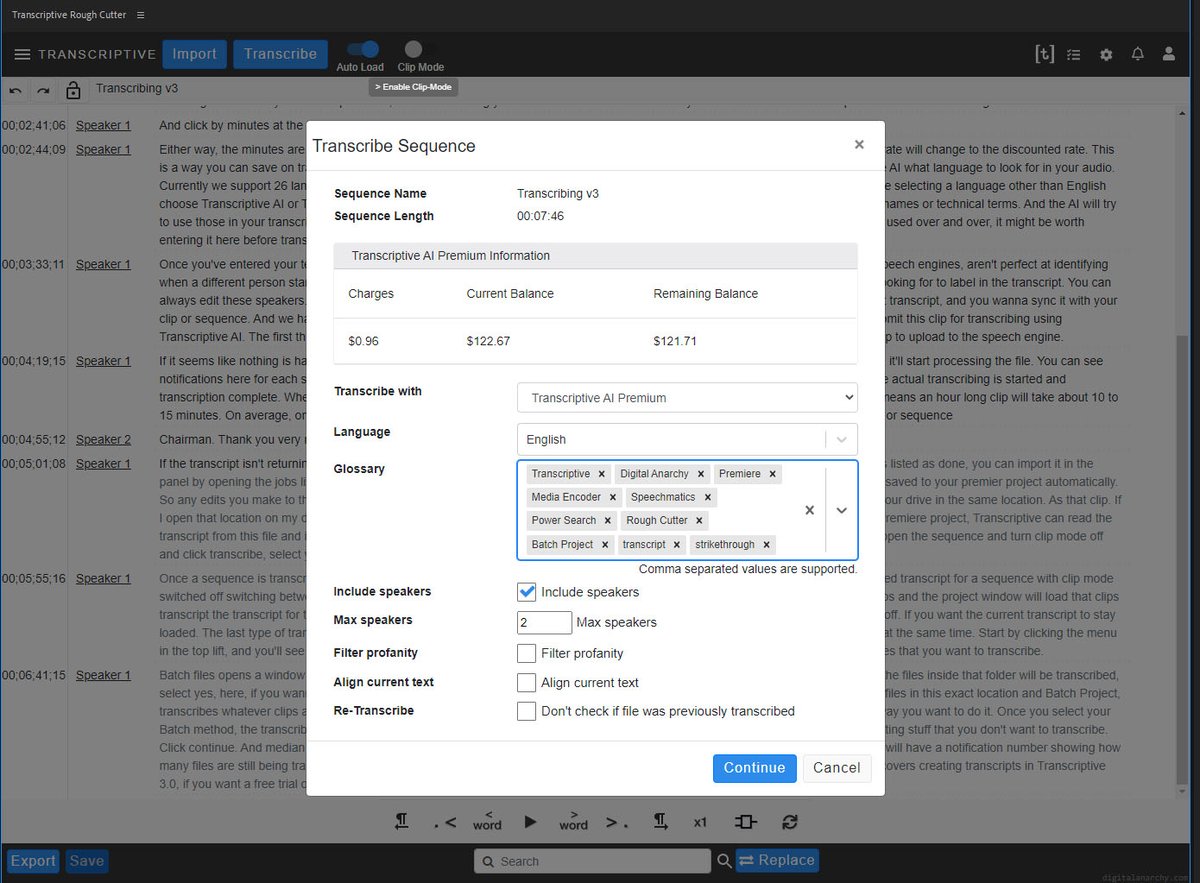Jump to previous paragraph icon
Viewport: 1200px width, 883px height.
[x=401, y=821]
